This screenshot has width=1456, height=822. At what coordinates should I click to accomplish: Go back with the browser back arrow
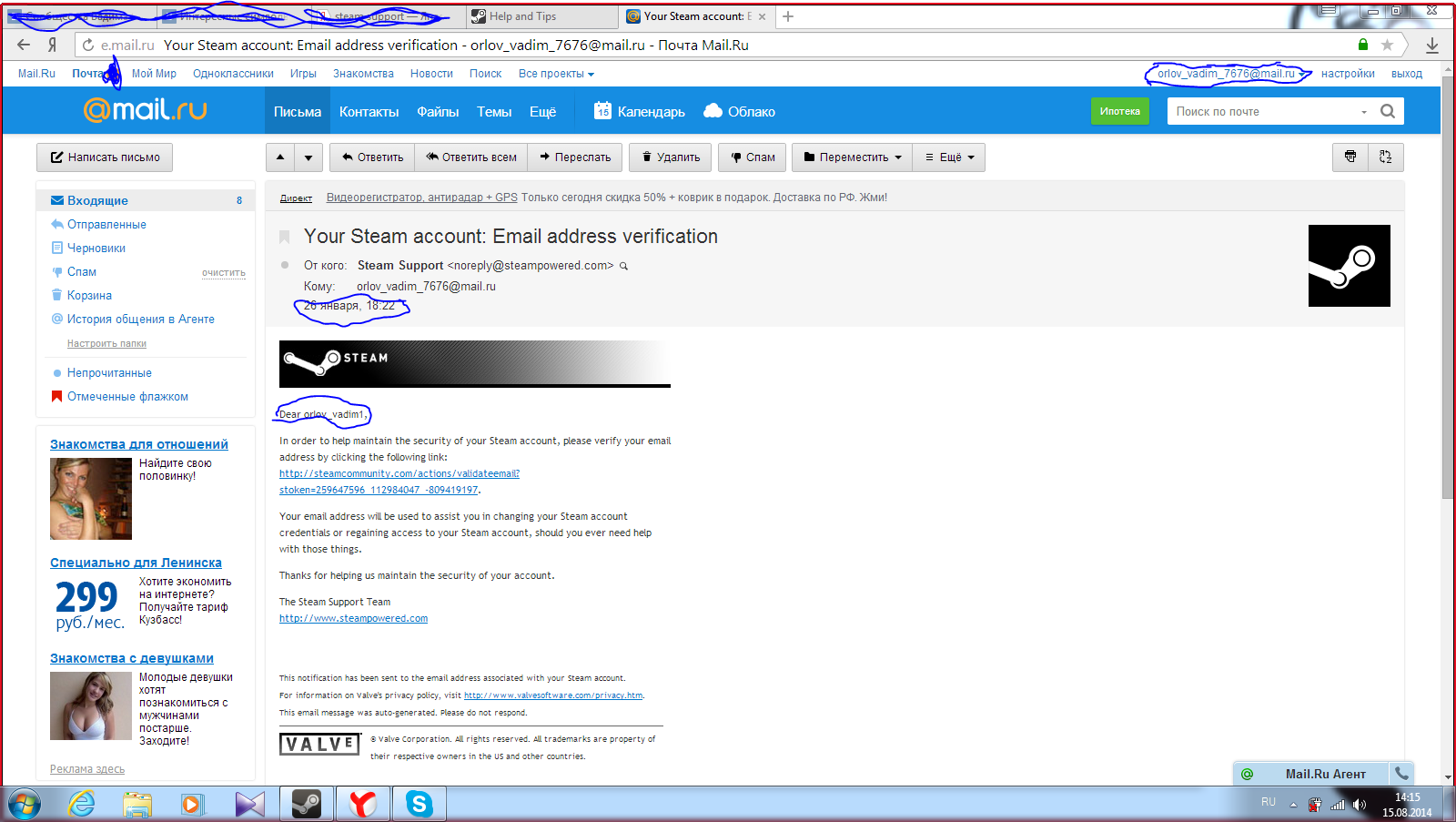click(24, 45)
